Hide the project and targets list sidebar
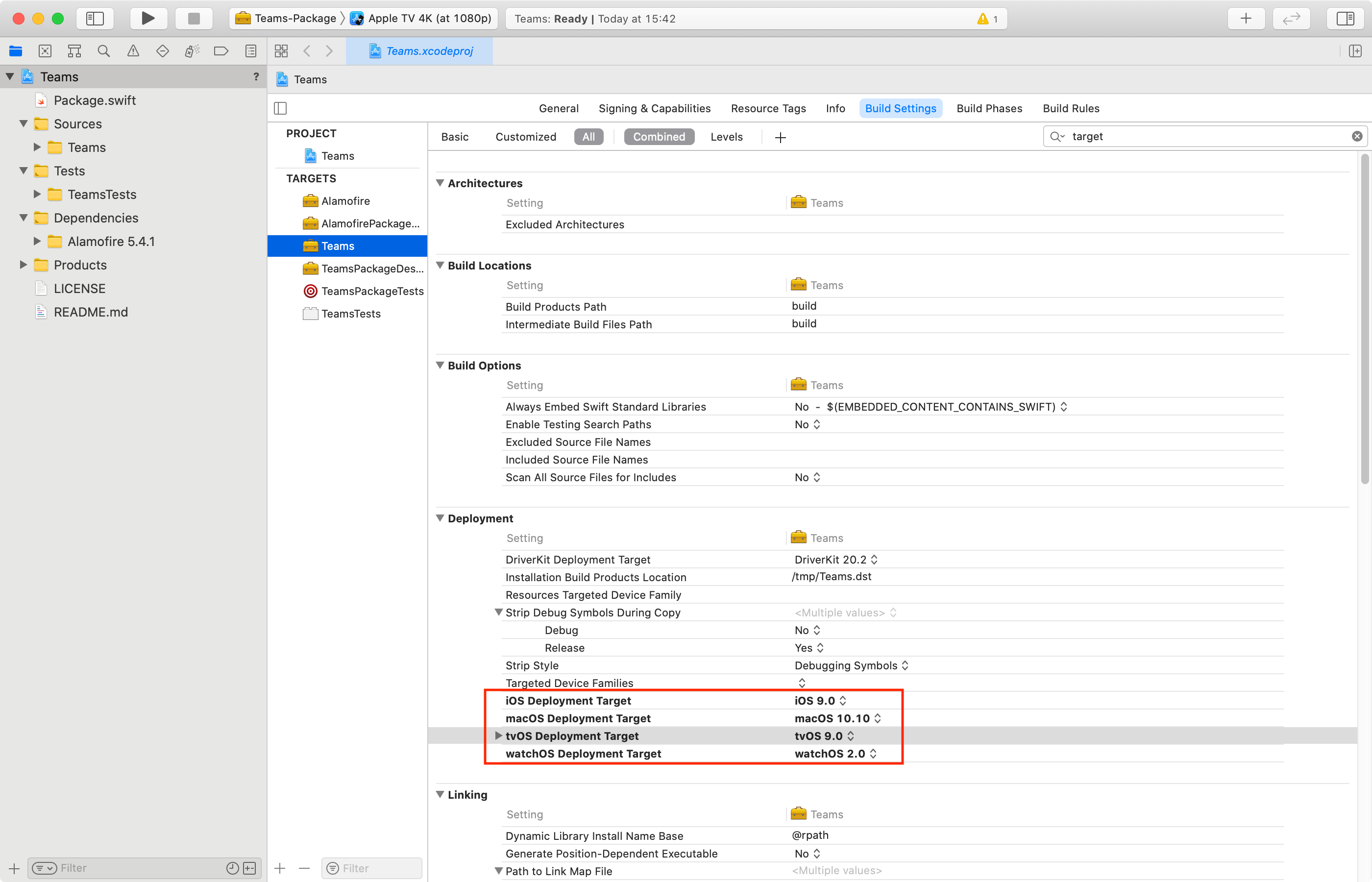Viewport: 1372px width, 882px height. 280,108
